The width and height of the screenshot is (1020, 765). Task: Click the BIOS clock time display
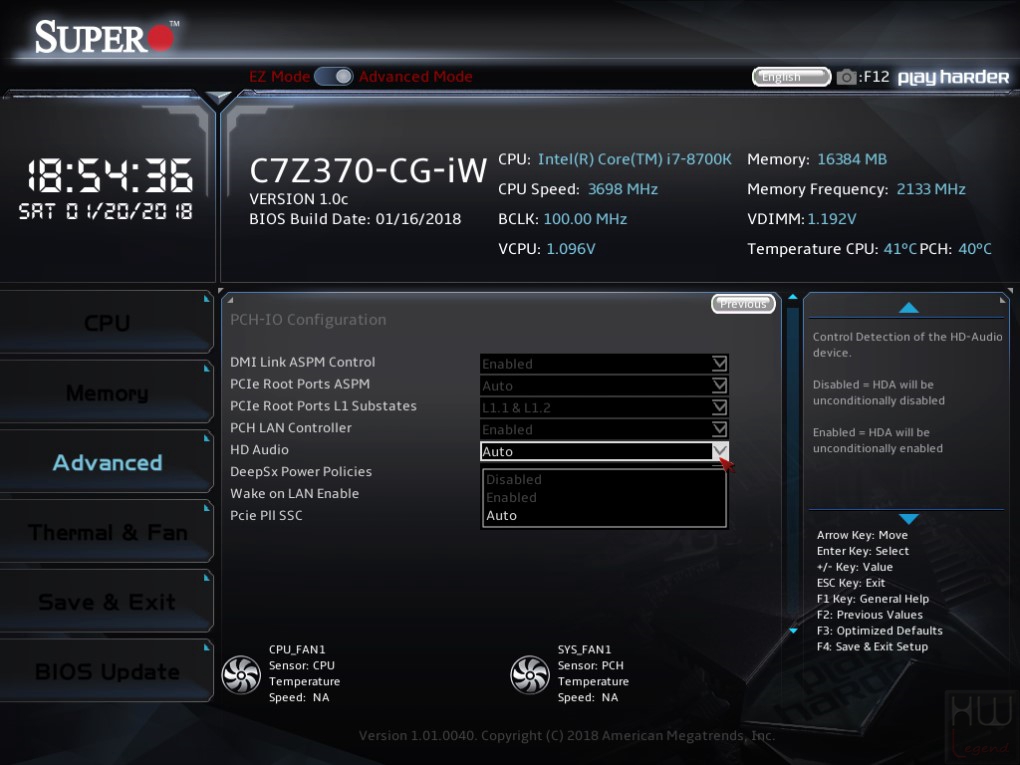(109, 176)
